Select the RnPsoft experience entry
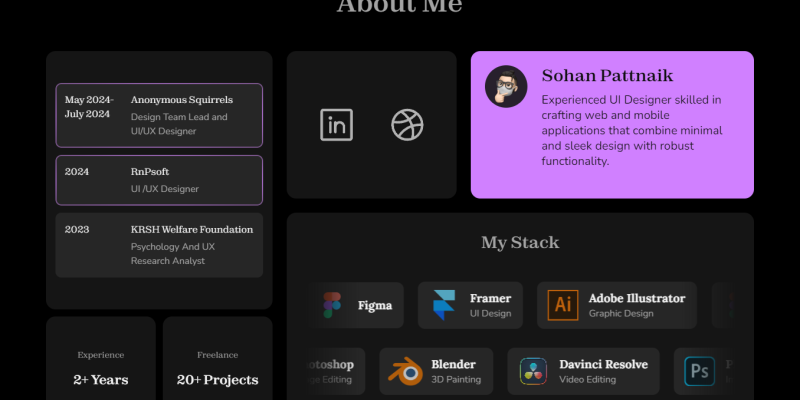This screenshot has width=800, height=400. pyautogui.click(x=159, y=180)
